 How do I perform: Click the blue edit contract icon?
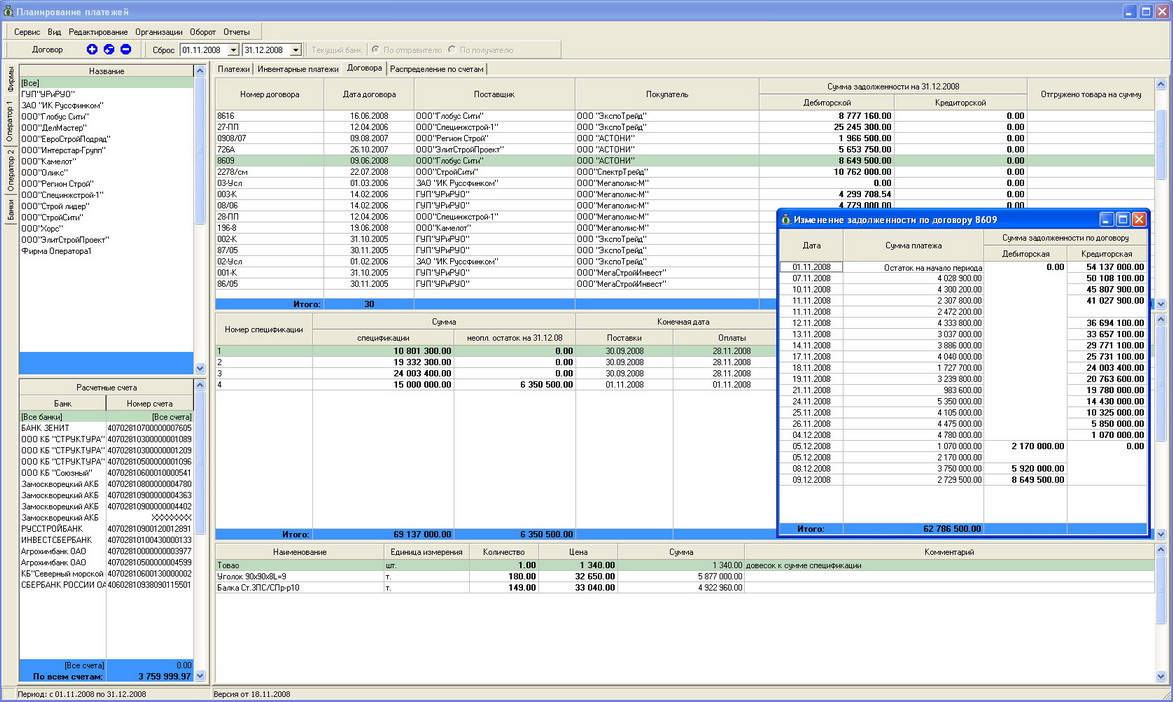tap(109, 49)
